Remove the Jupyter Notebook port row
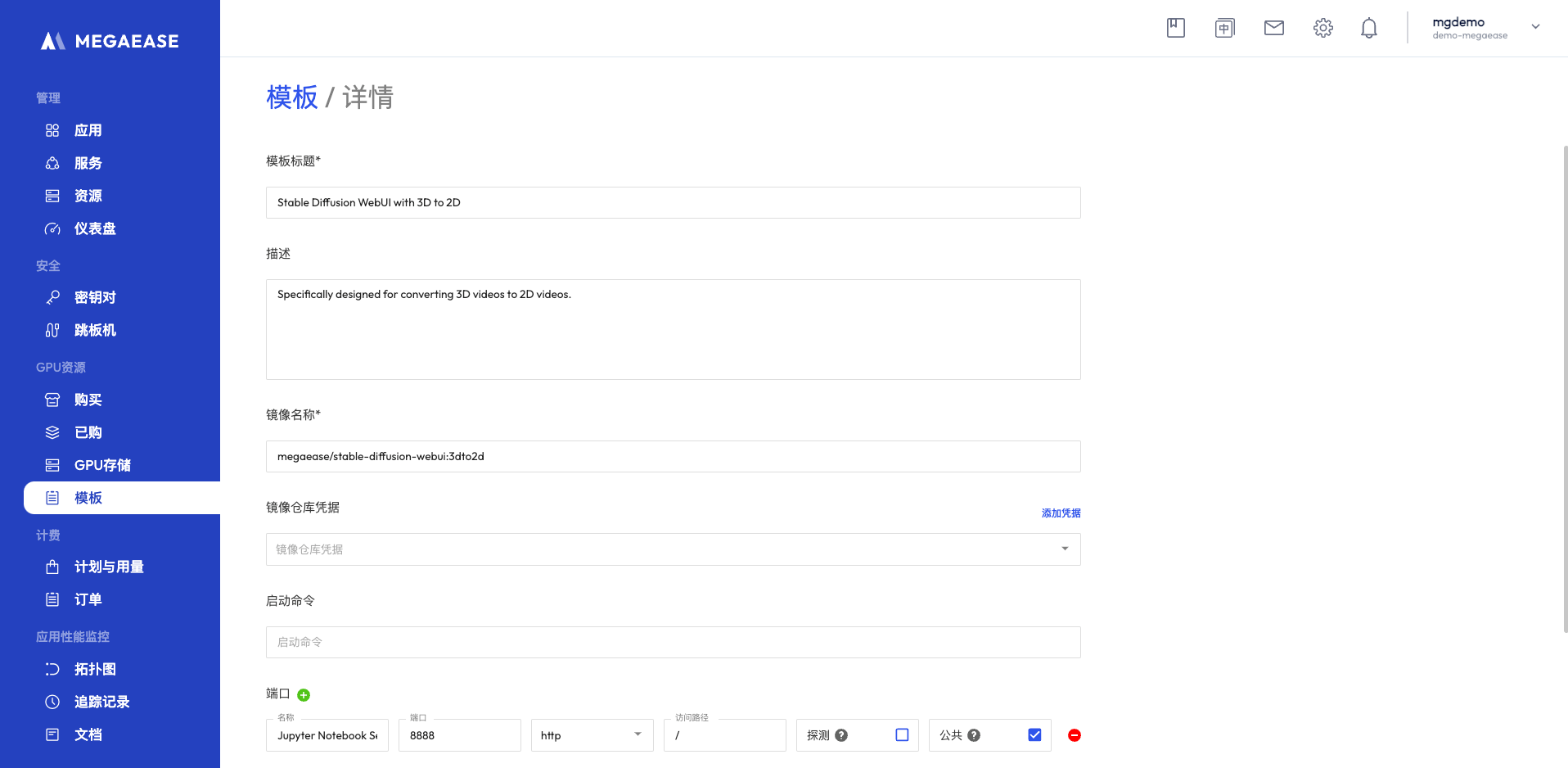The height and width of the screenshot is (768, 1568). [x=1074, y=735]
